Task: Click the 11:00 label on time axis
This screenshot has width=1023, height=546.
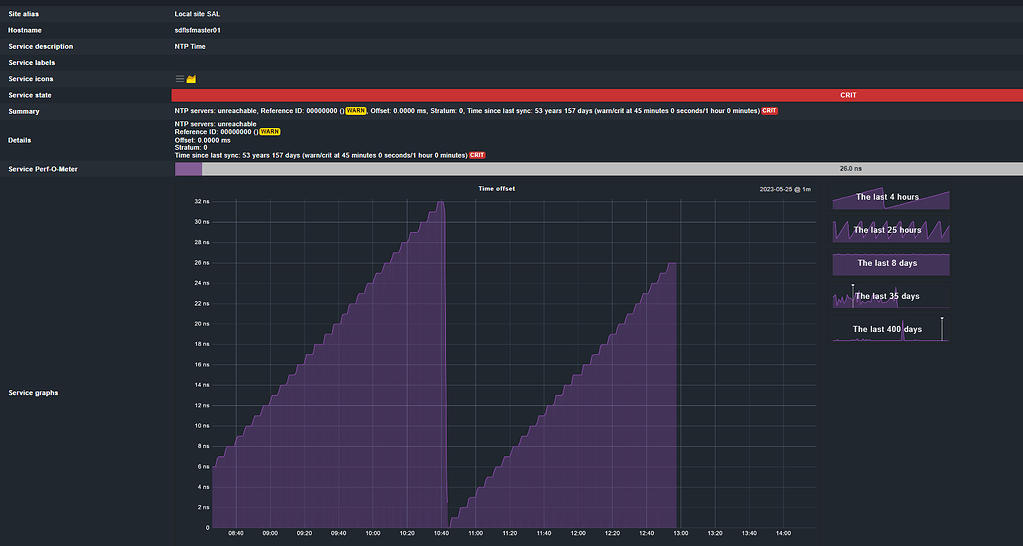Action: (475, 534)
